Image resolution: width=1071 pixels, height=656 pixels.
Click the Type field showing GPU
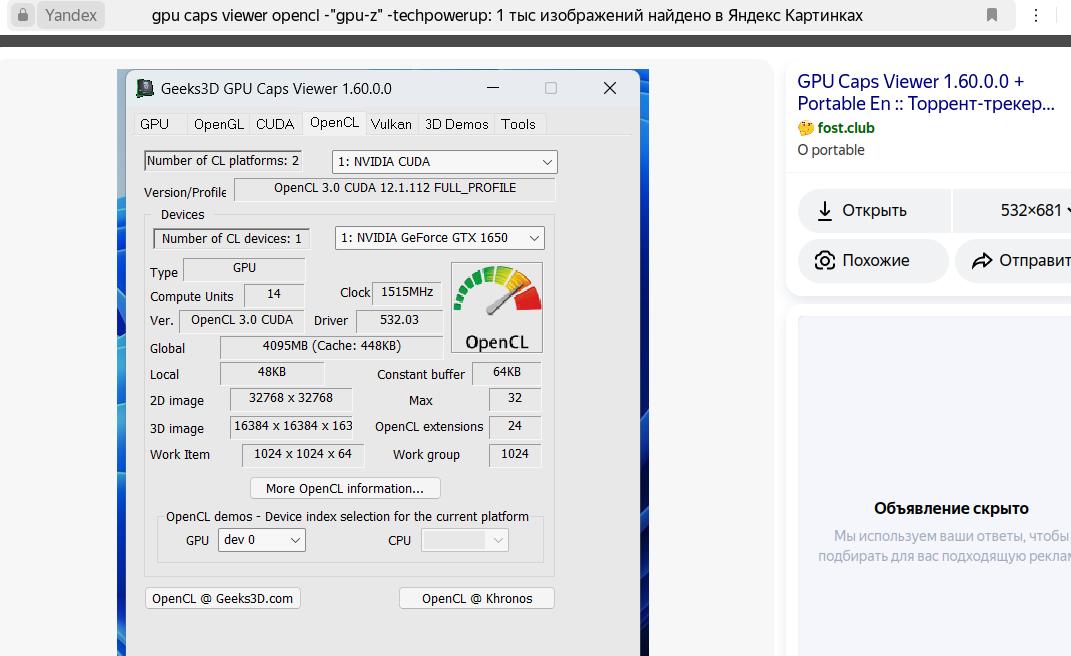click(244, 269)
